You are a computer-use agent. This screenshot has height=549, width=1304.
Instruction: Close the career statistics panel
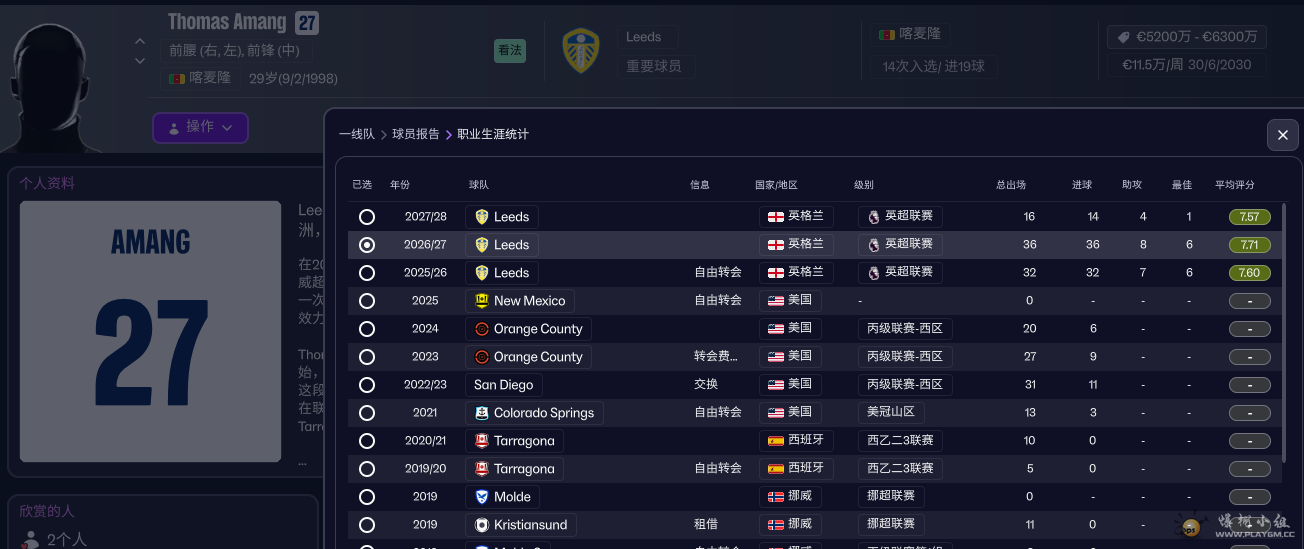[1282, 135]
